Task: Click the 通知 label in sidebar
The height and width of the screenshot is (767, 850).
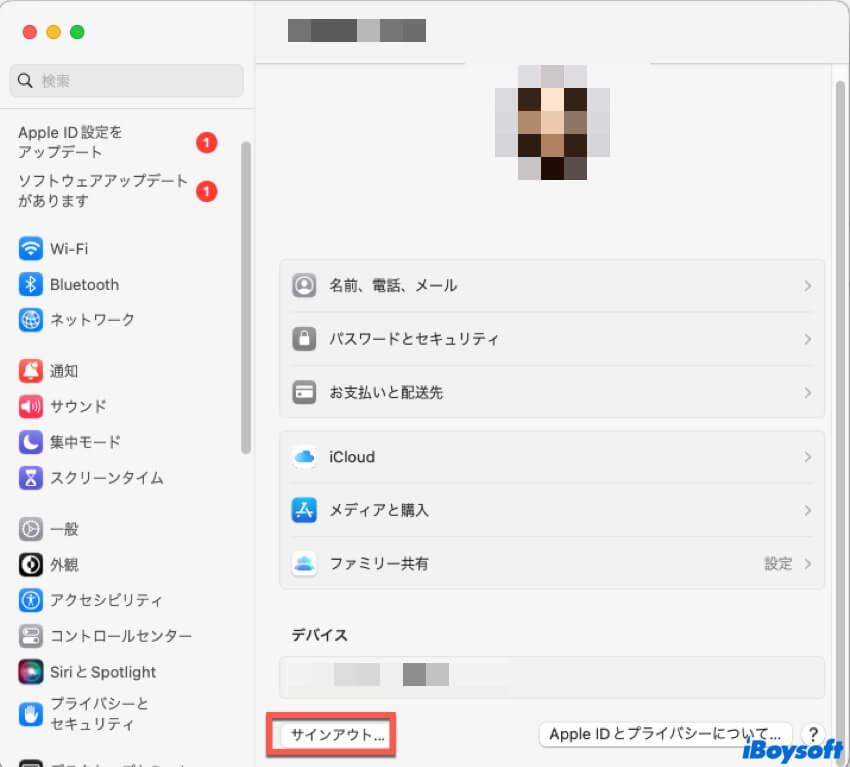Action: (x=64, y=371)
